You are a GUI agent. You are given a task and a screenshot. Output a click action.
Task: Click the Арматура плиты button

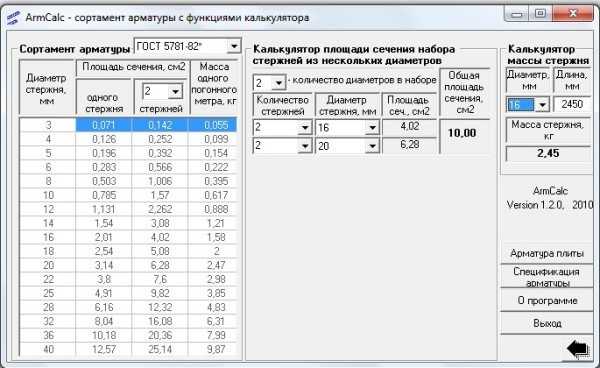pyautogui.click(x=547, y=253)
